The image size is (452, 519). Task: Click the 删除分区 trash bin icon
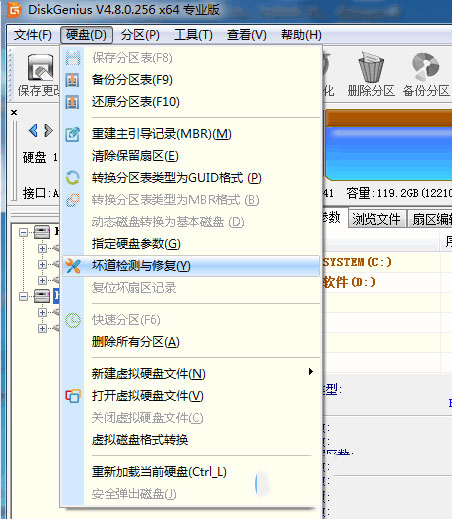371,67
